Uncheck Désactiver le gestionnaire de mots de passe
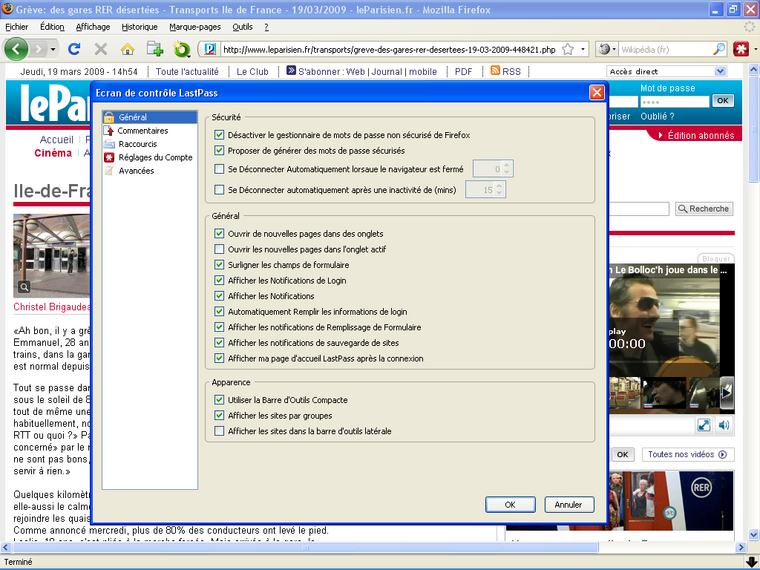This screenshot has height=570, width=760. (x=219, y=135)
